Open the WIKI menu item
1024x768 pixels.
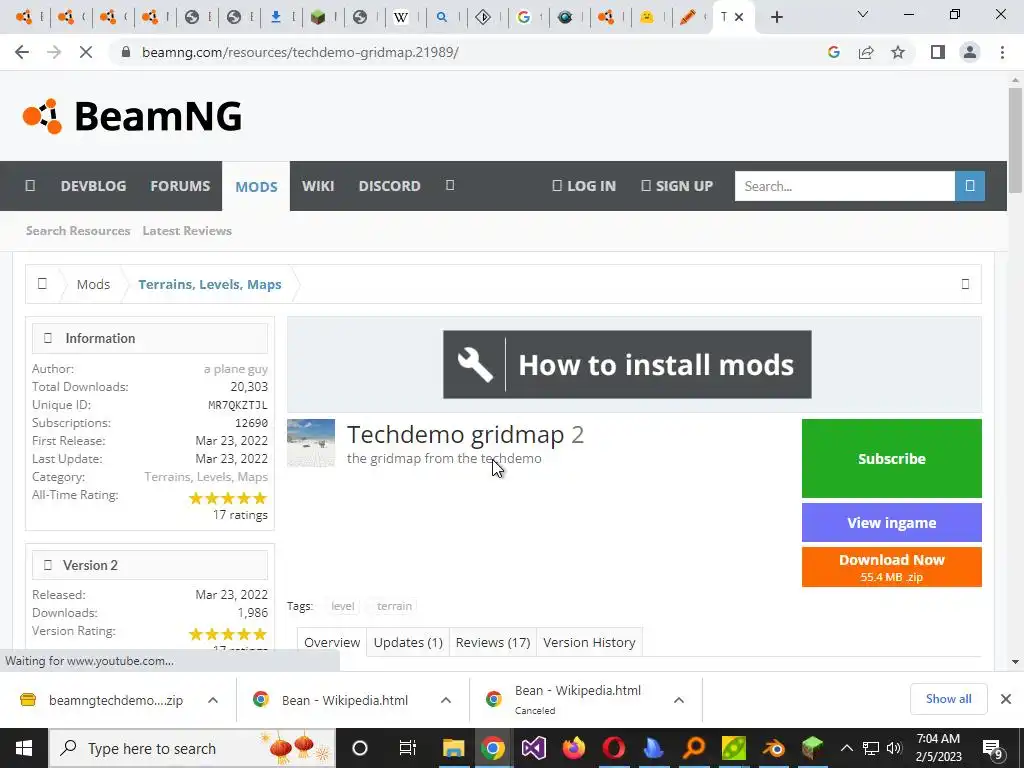(318, 186)
